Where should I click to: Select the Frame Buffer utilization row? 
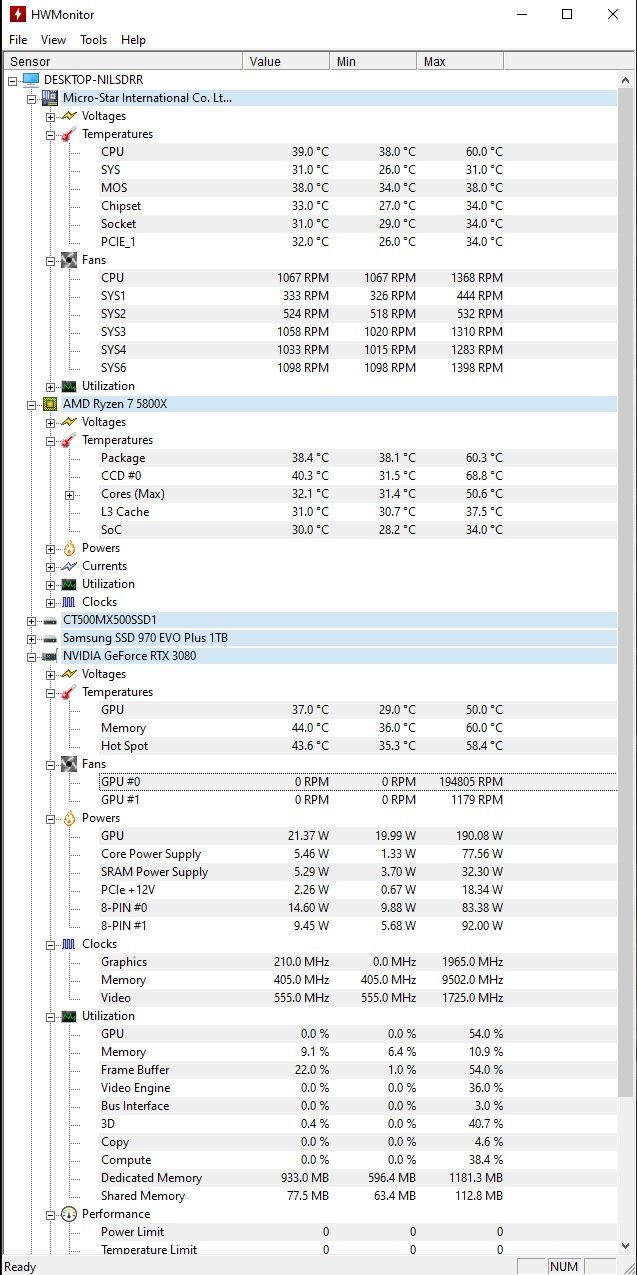[x=358, y=1070]
